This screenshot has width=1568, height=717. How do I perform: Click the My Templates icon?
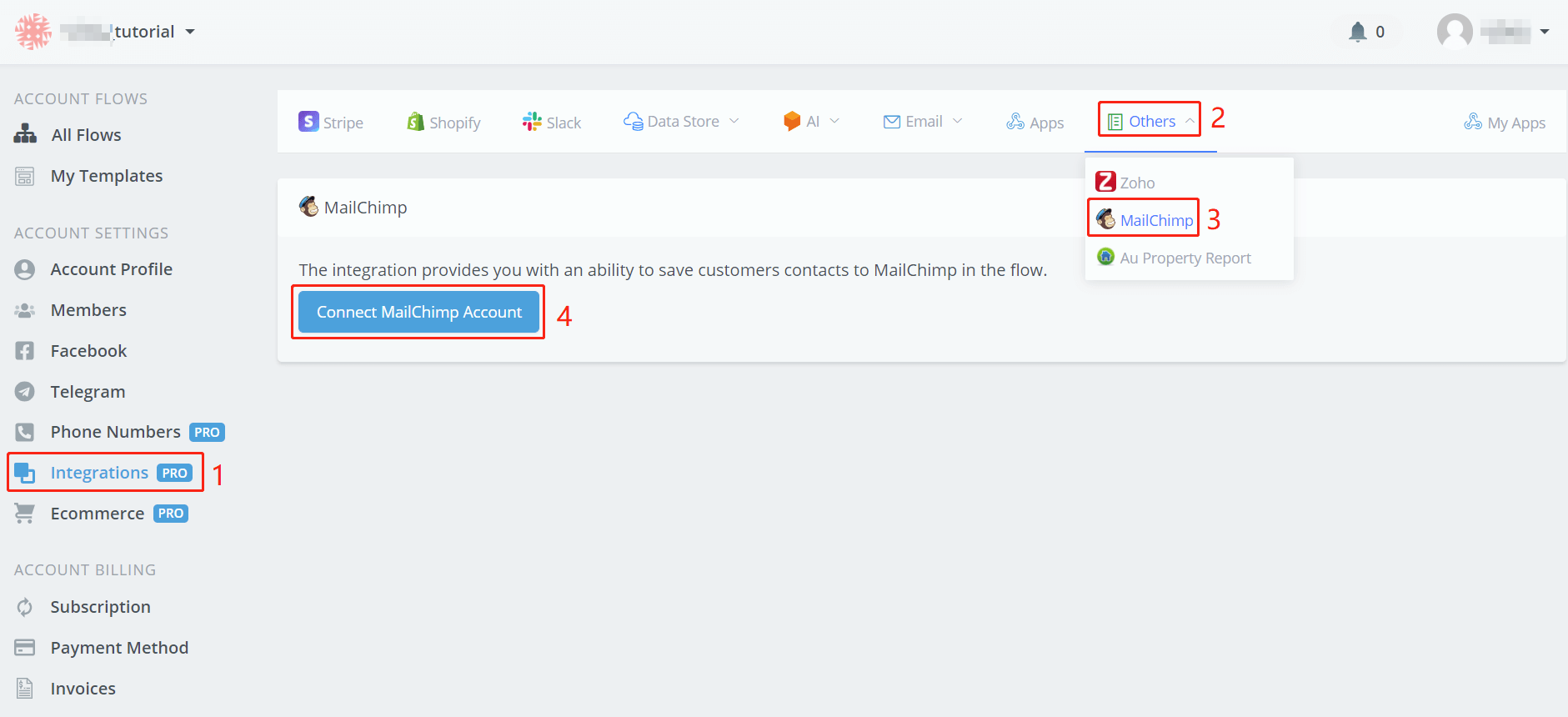25,176
